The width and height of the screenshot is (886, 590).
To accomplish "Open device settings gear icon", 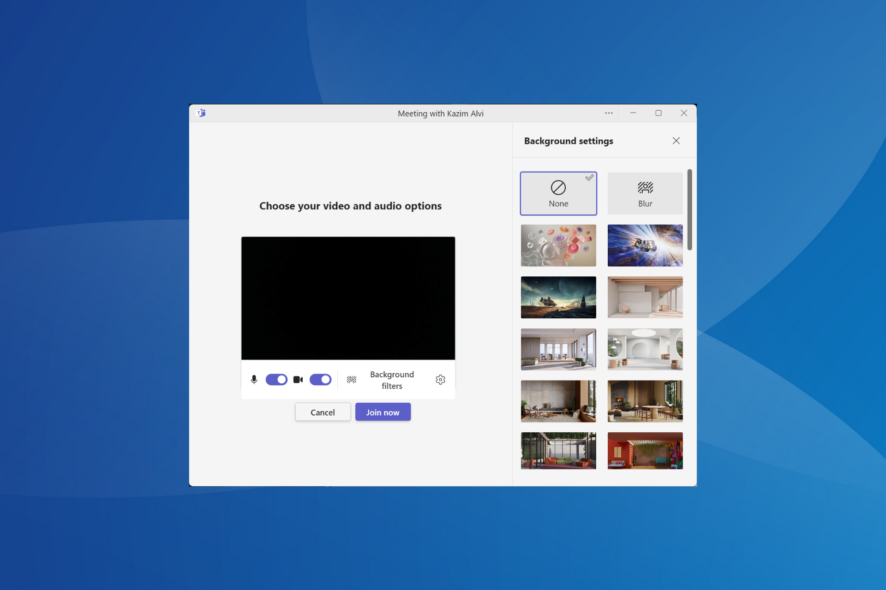I will point(440,380).
